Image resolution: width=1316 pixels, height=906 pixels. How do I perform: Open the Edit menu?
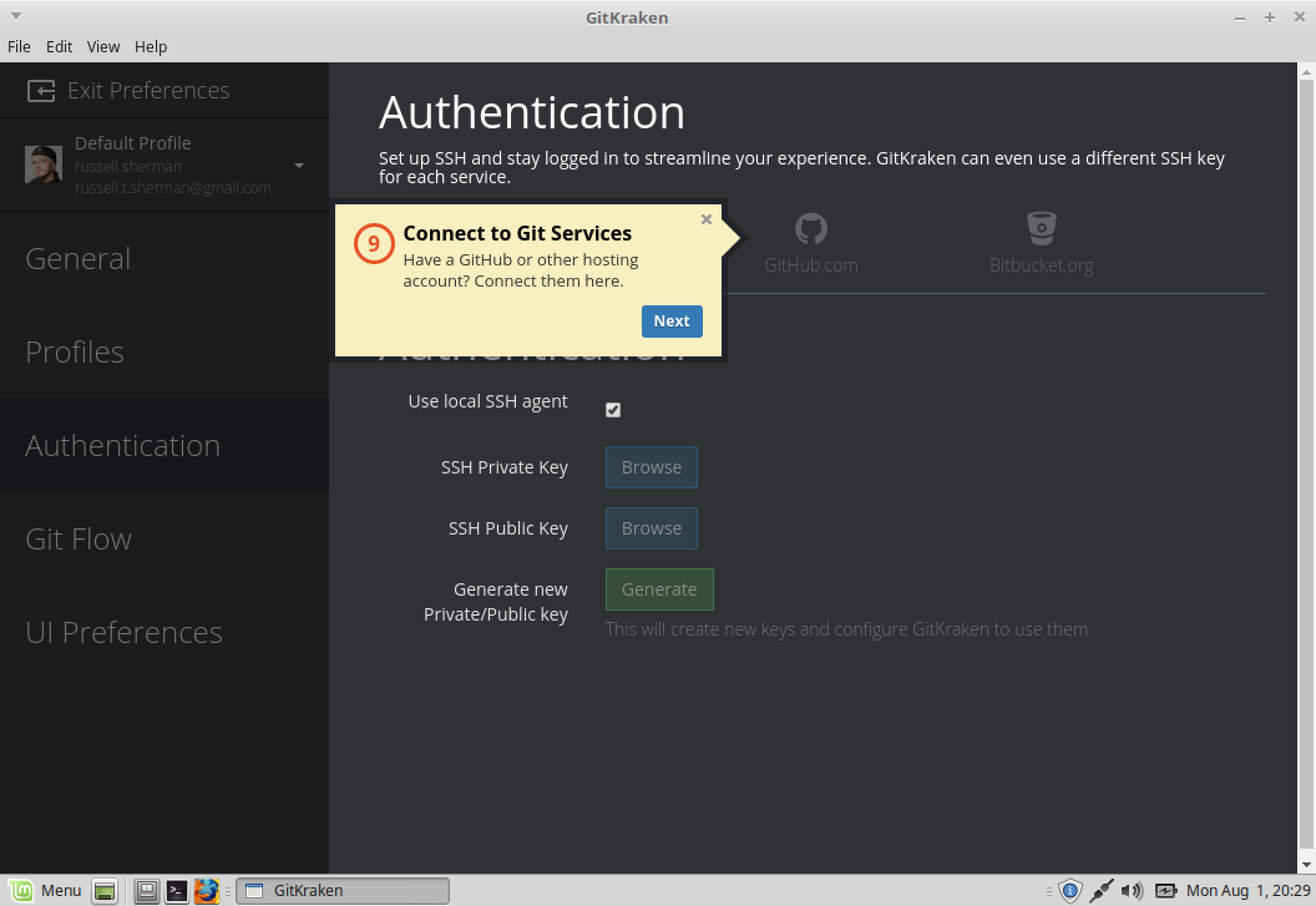pos(59,47)
